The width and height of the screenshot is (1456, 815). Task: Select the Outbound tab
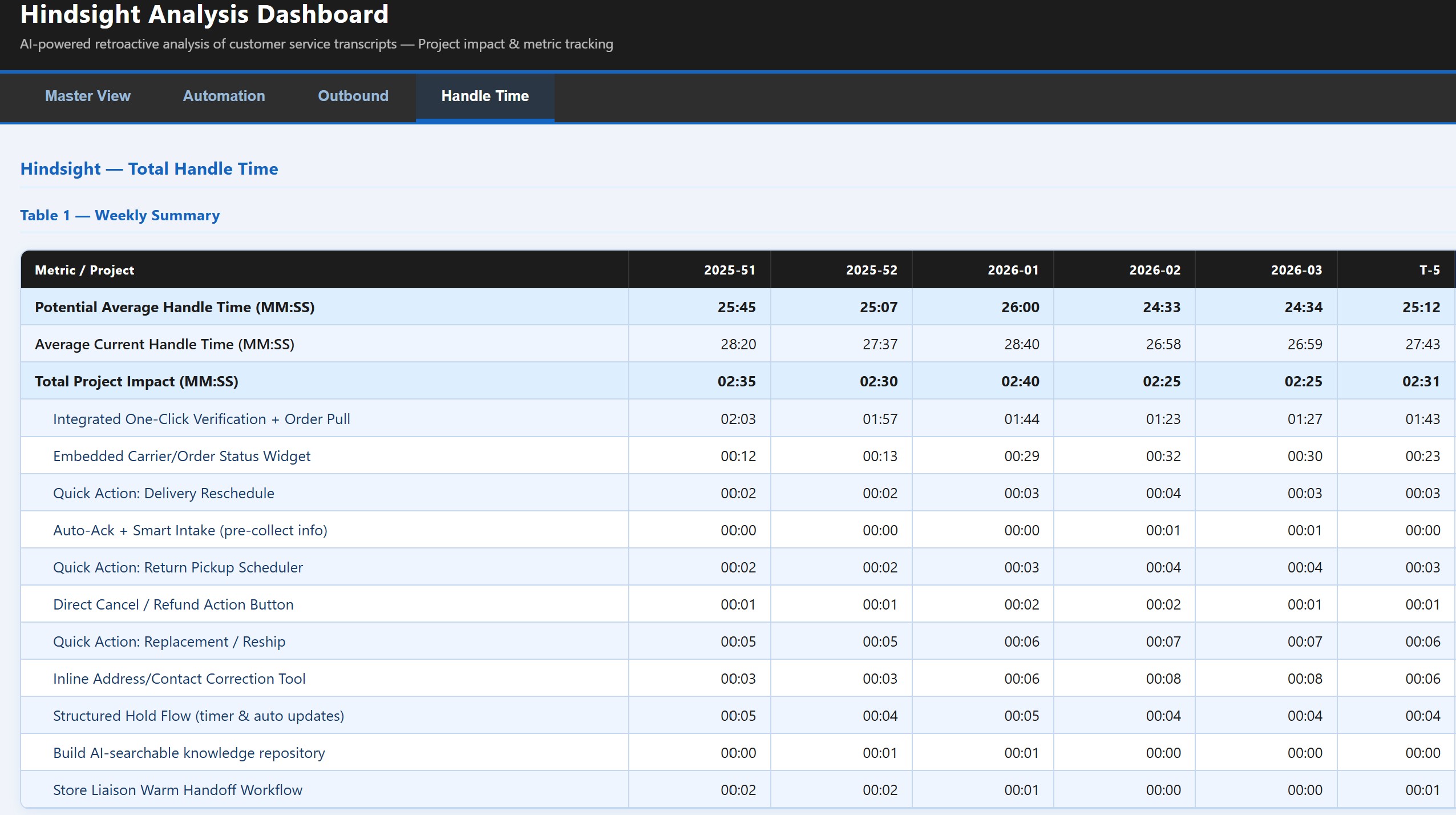click(353, 96)
